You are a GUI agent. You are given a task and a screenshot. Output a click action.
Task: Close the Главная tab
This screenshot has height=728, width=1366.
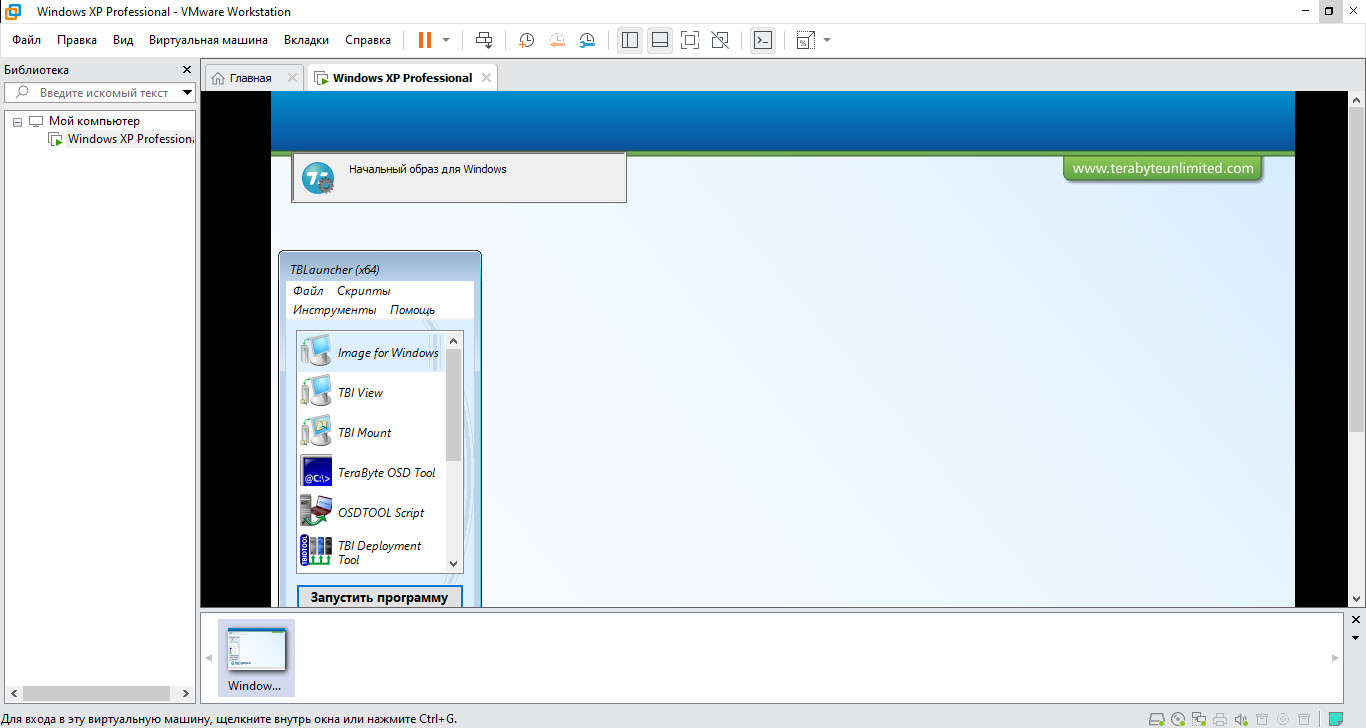292,78
